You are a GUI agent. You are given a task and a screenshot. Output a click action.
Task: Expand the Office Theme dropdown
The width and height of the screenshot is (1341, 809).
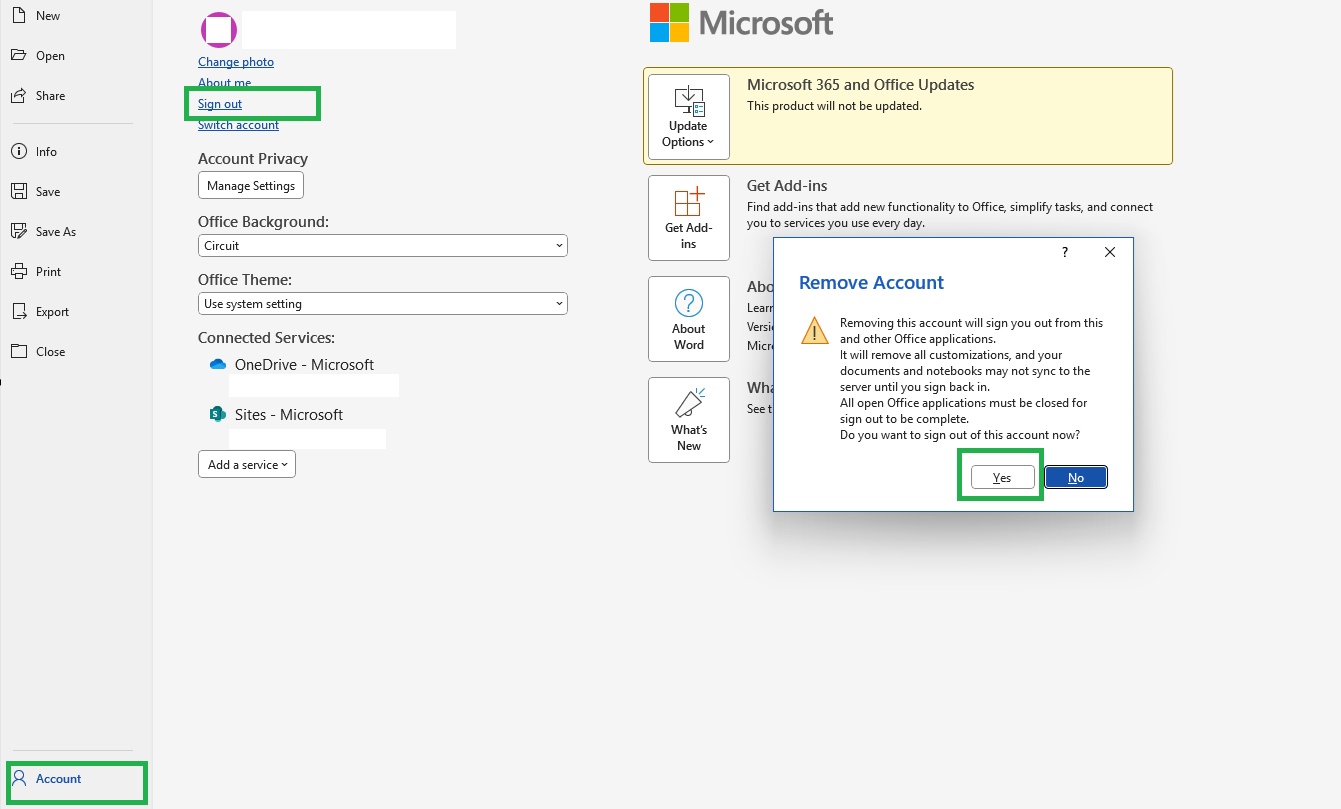pyautogui.click(x=383, y=304)
